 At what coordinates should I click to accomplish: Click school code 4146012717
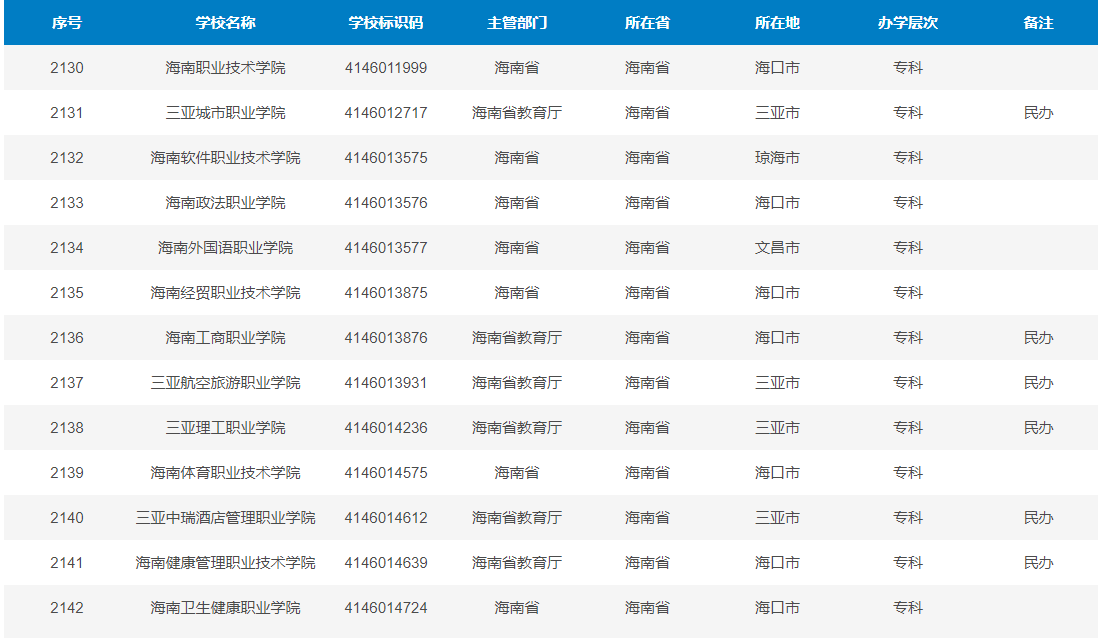386,113
